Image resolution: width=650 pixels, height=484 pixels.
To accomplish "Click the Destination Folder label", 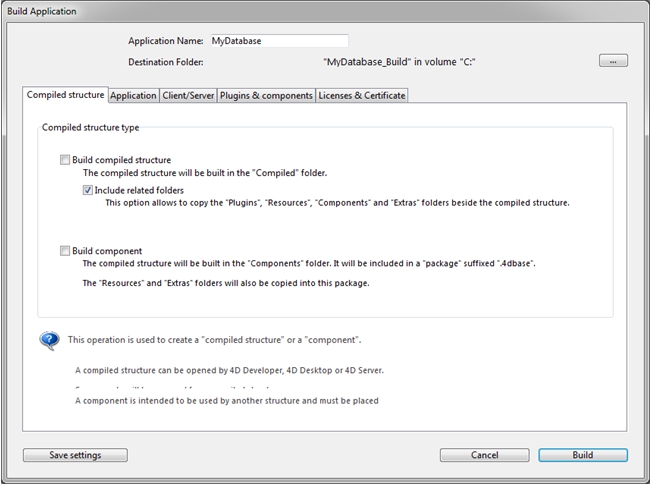I will click(165, 62).
